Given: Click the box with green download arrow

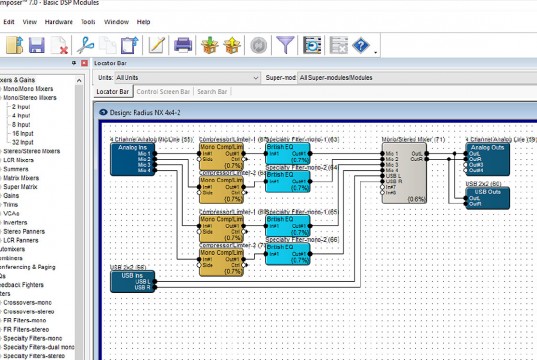Looking at the screenshot, I should [210, 45].
